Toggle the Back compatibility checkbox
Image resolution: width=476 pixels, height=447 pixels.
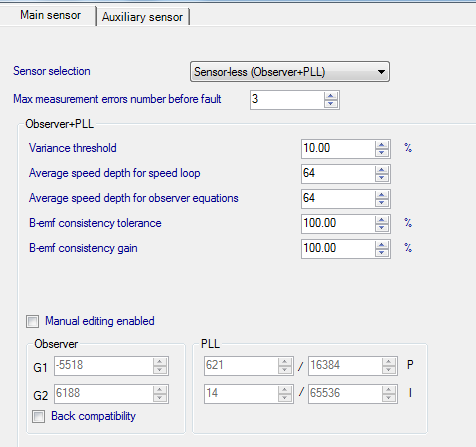[x=38, y=417]
